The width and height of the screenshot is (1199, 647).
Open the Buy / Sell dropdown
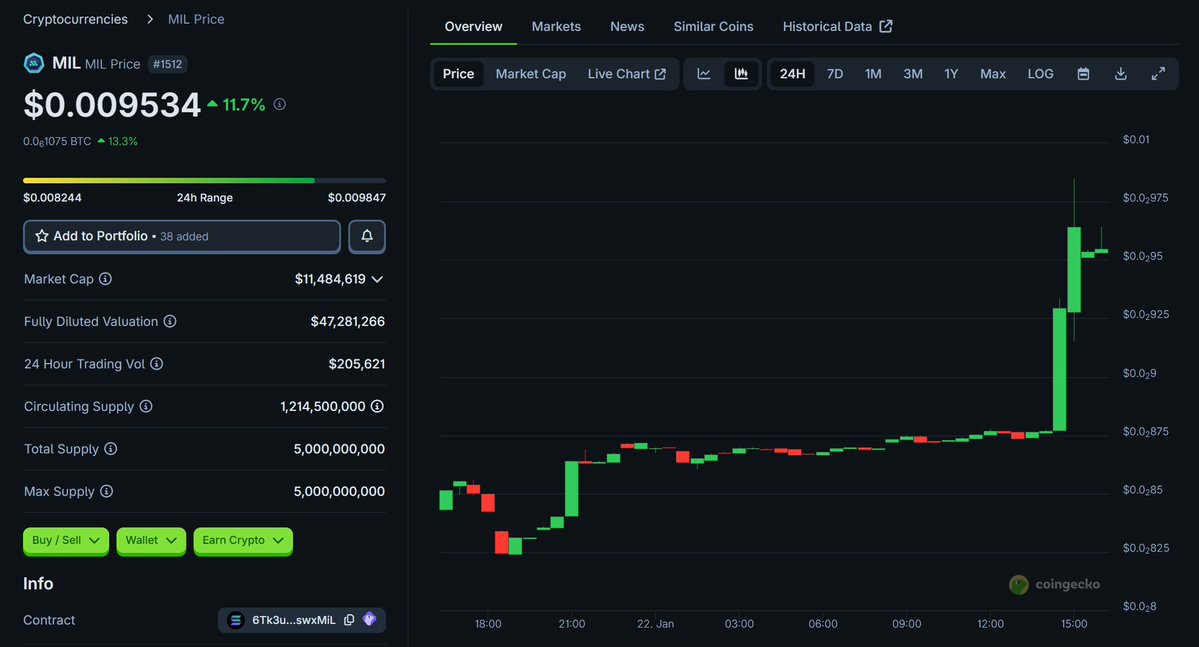[x=66, y=540]
